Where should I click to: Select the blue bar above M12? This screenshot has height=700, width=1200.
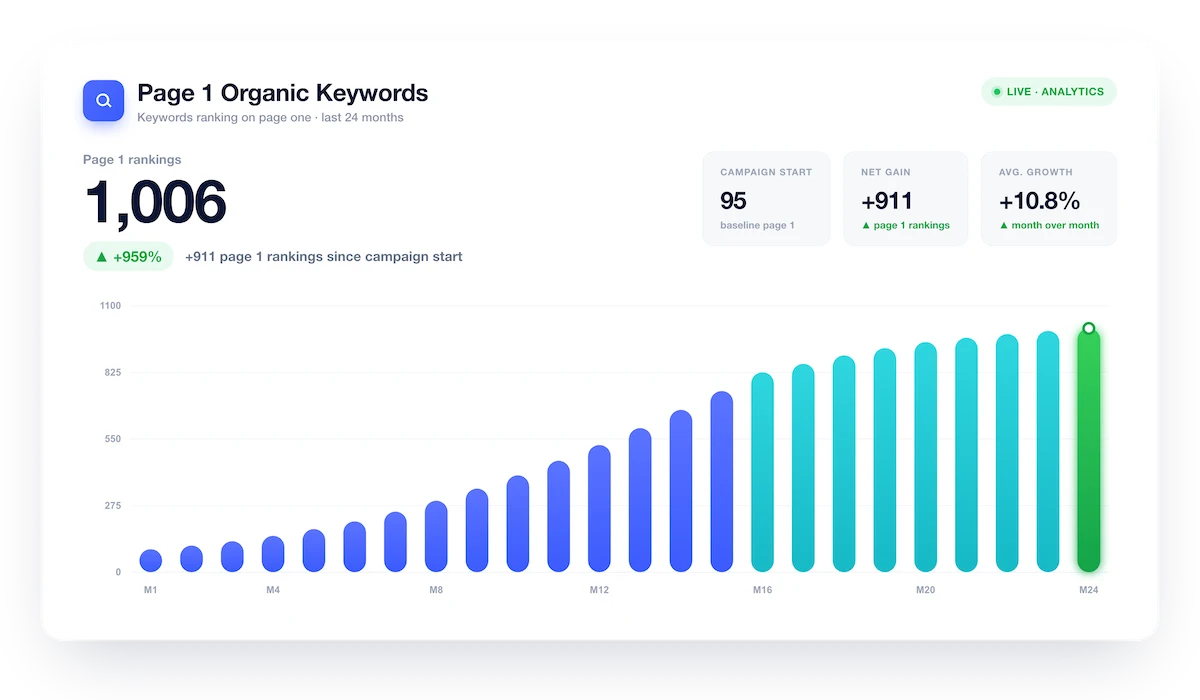[x=599, y=509]
